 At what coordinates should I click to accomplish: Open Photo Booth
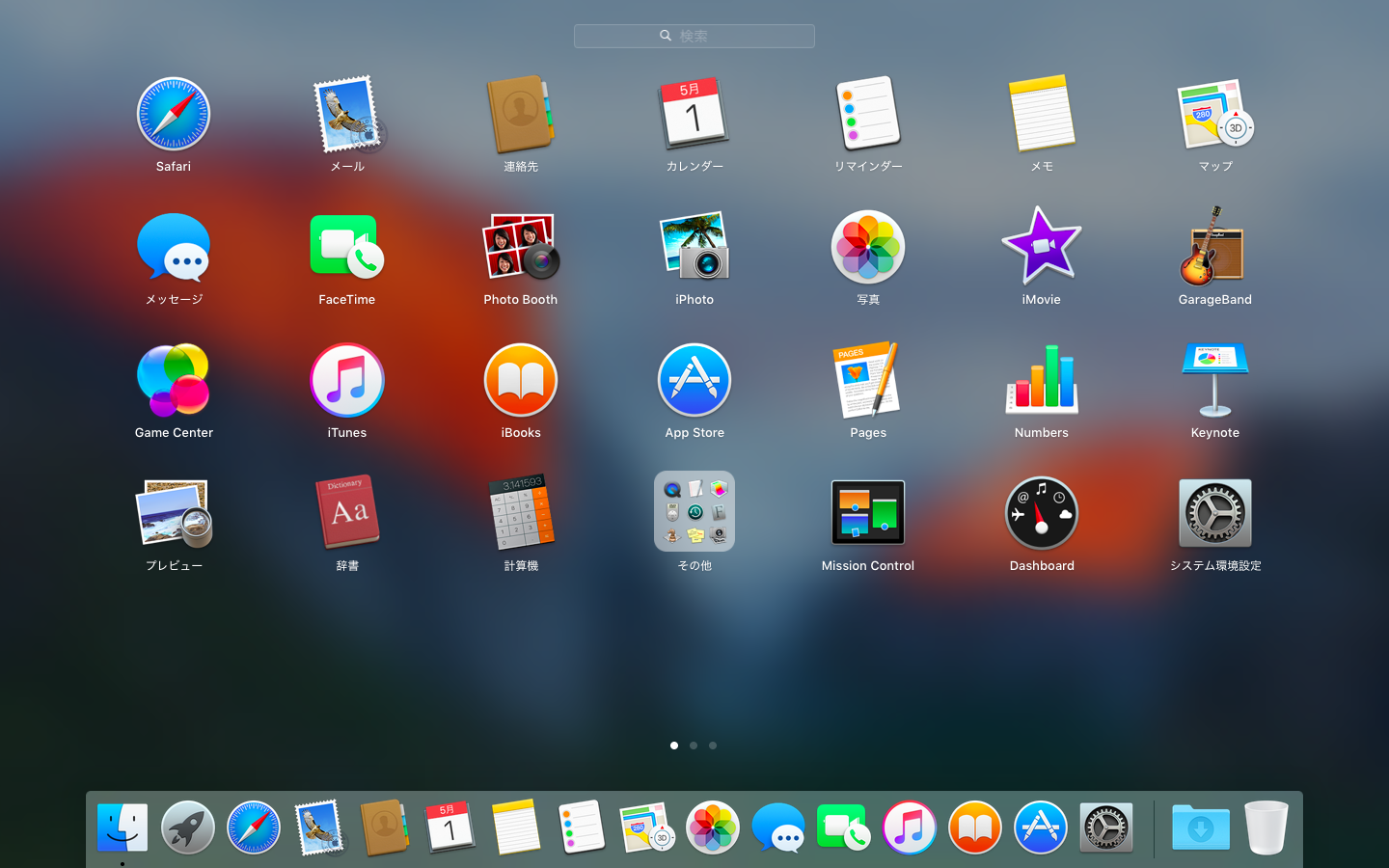521,246
